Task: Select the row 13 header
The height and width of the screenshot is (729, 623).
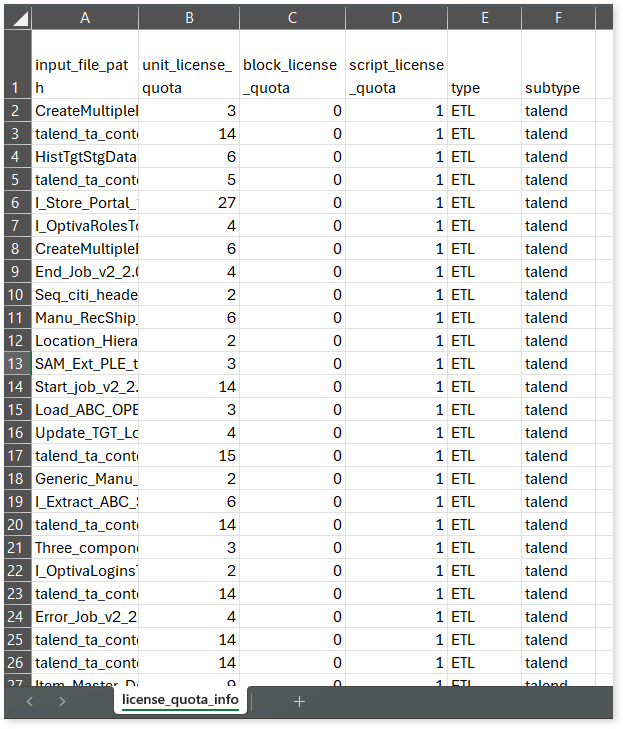Action: click(15, 364)
